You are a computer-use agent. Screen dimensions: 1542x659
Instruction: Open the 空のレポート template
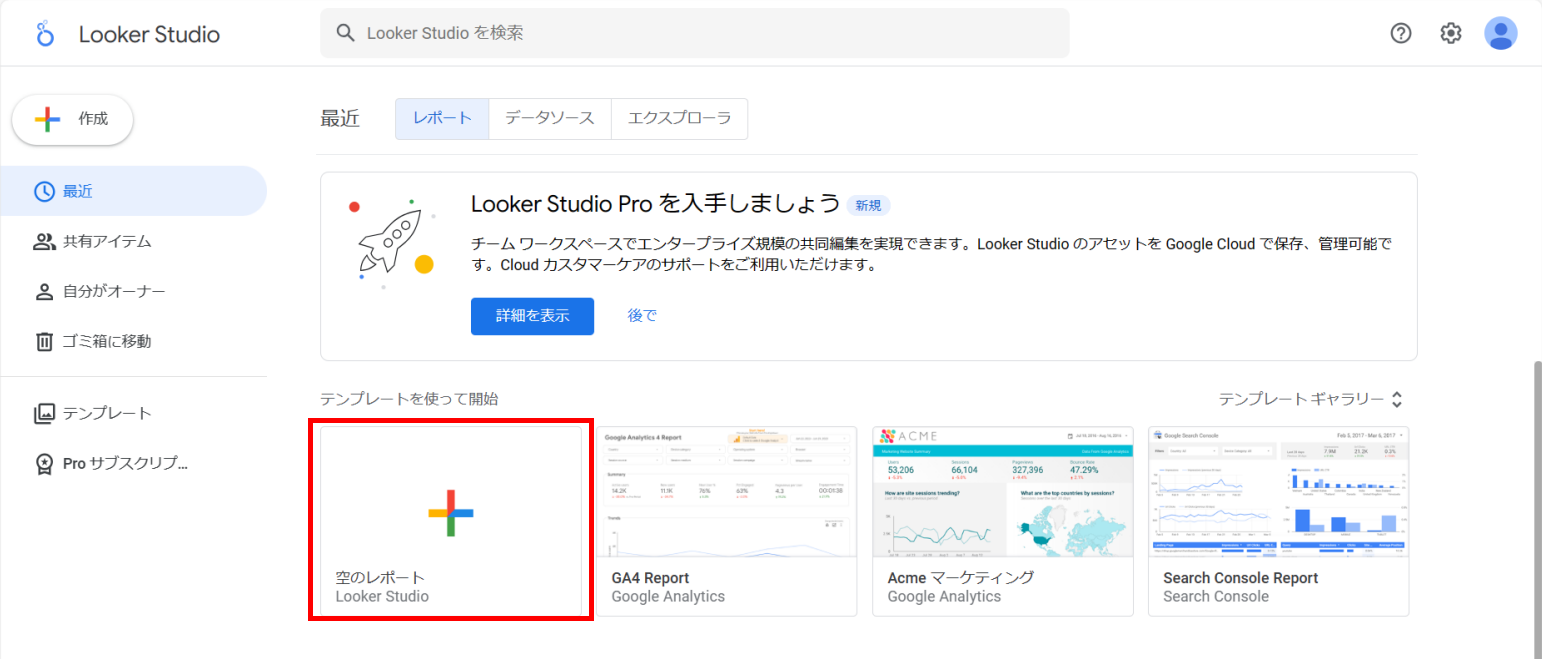[x=450, y=518]
